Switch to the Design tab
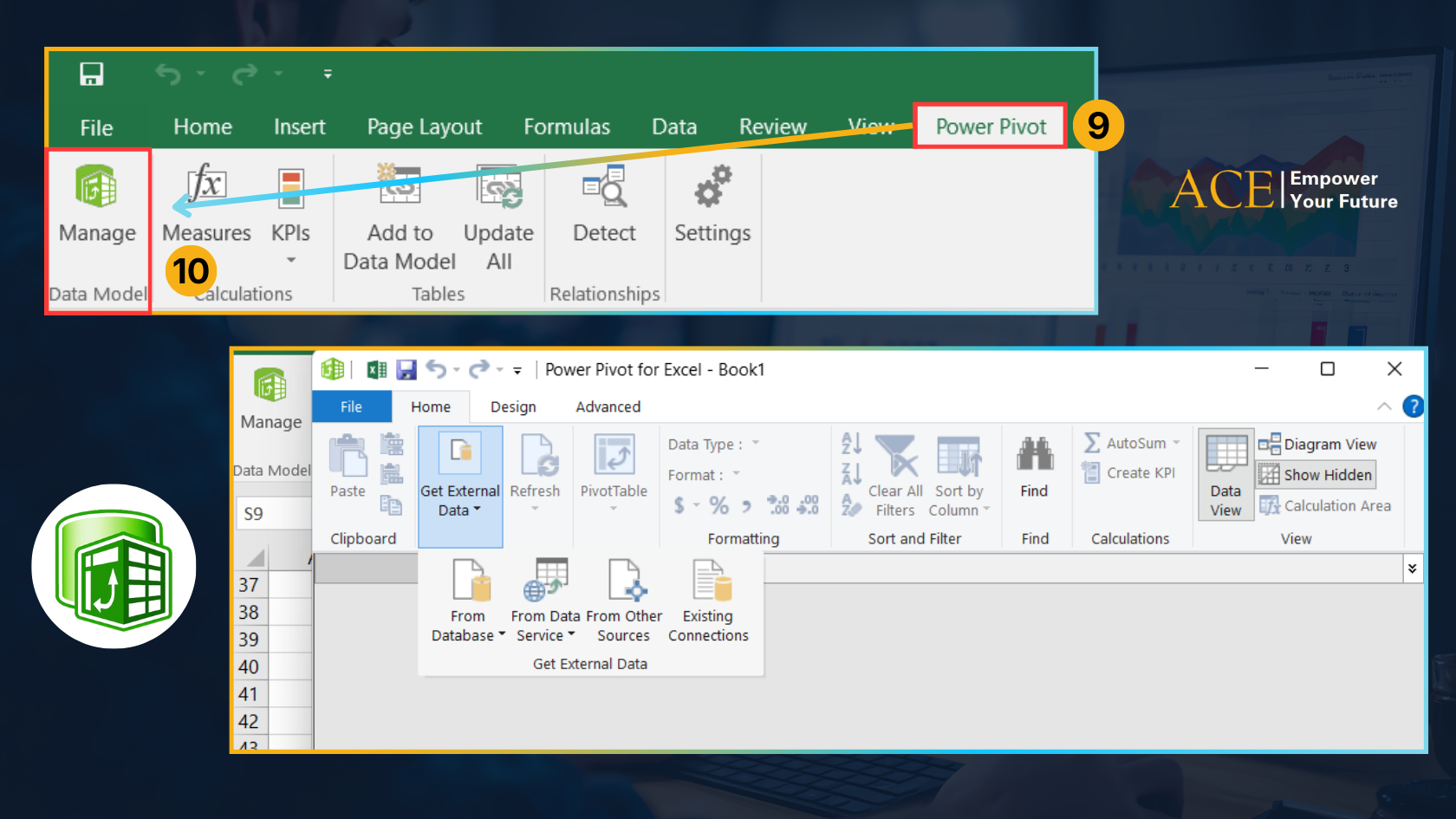Image resolution: width=1456 pixels, height=819 pixels. (513, 406)
